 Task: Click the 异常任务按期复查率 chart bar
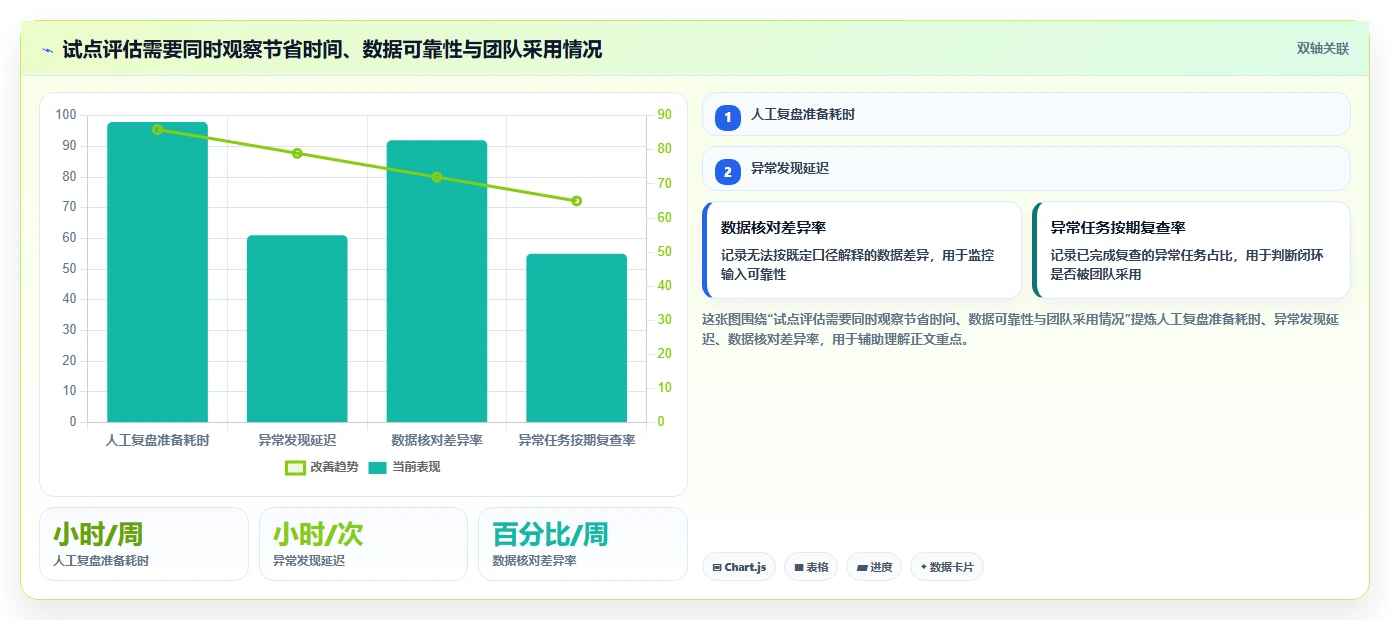pos(577,338)
